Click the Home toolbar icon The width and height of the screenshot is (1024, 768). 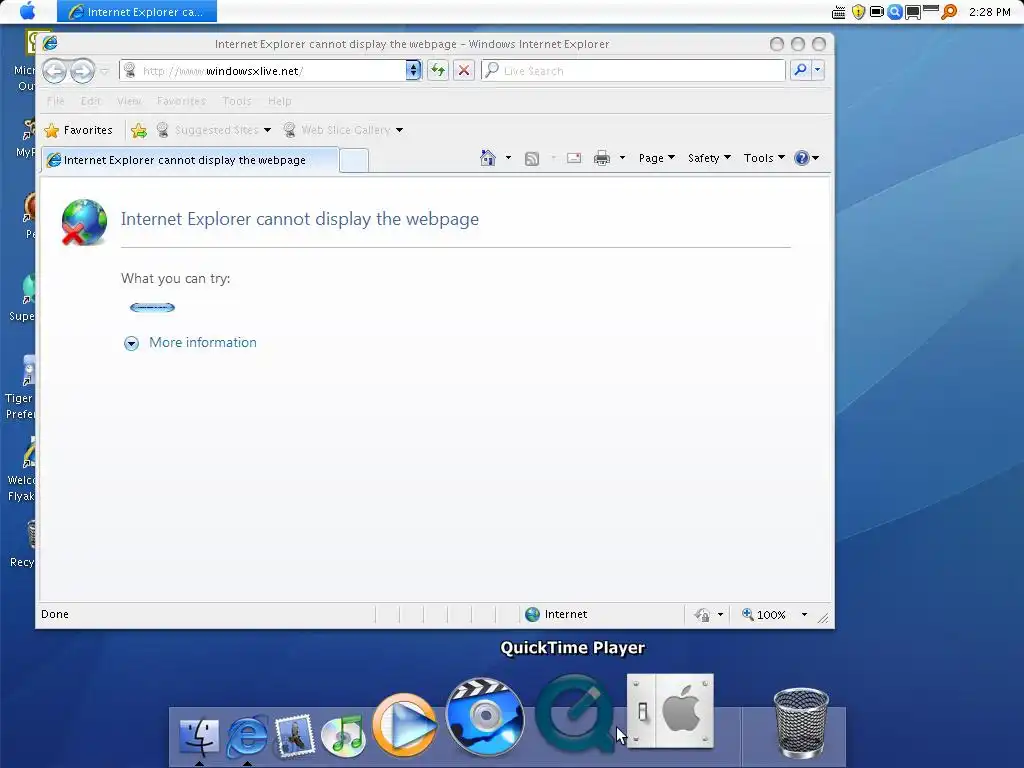click(488, 158)
